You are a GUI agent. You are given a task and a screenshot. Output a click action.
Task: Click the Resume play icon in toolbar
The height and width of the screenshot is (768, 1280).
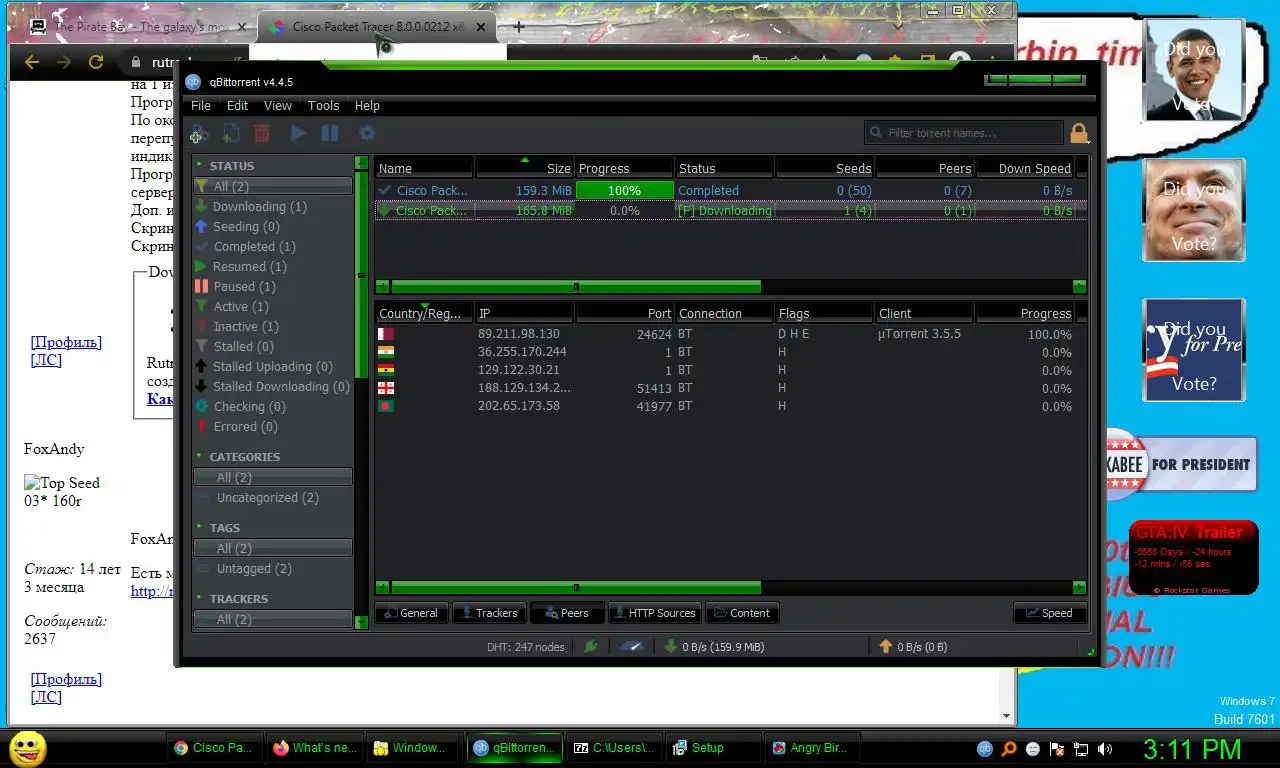(298, 133)
